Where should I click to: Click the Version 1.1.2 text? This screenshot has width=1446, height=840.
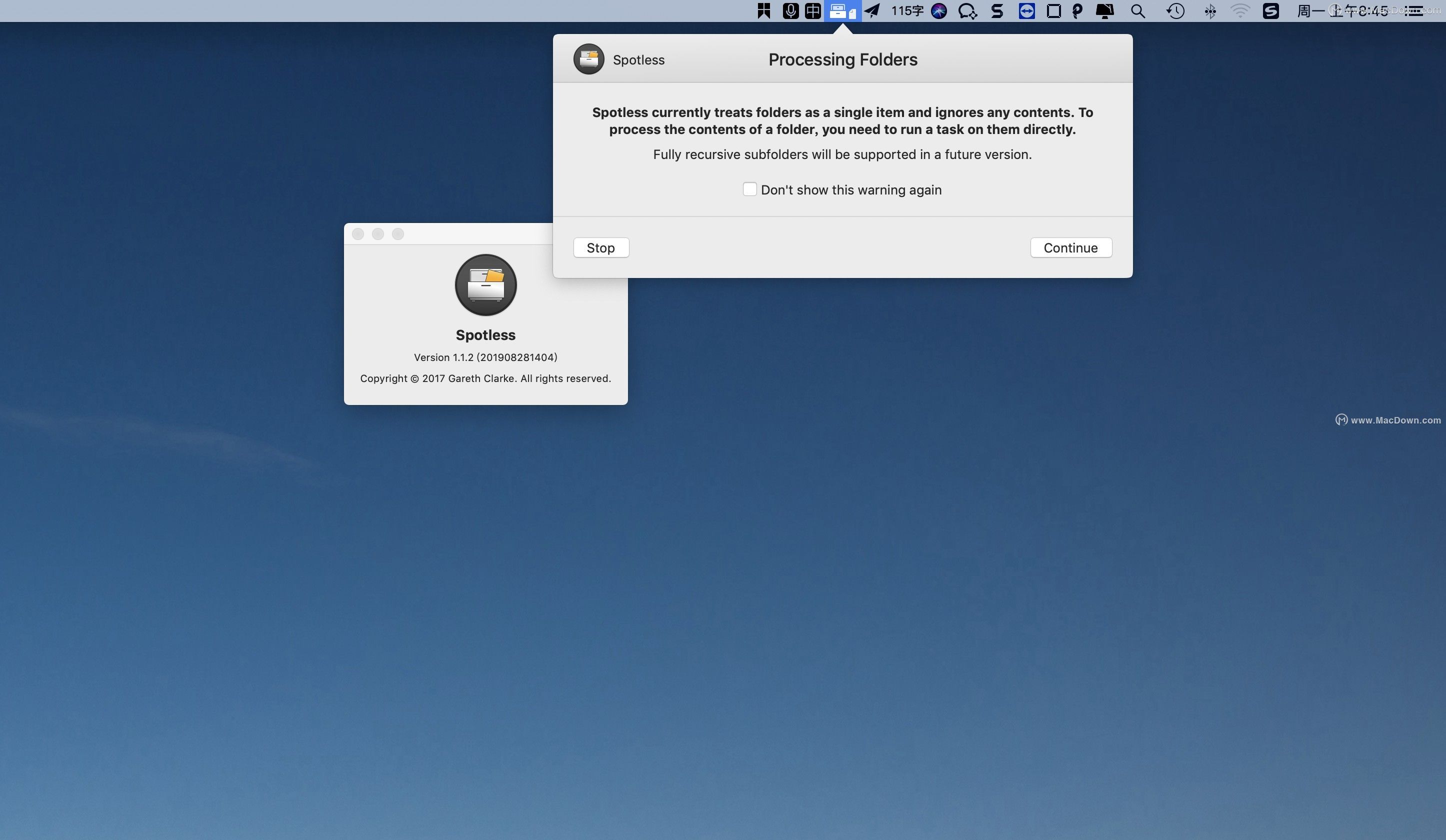point(485,357)
